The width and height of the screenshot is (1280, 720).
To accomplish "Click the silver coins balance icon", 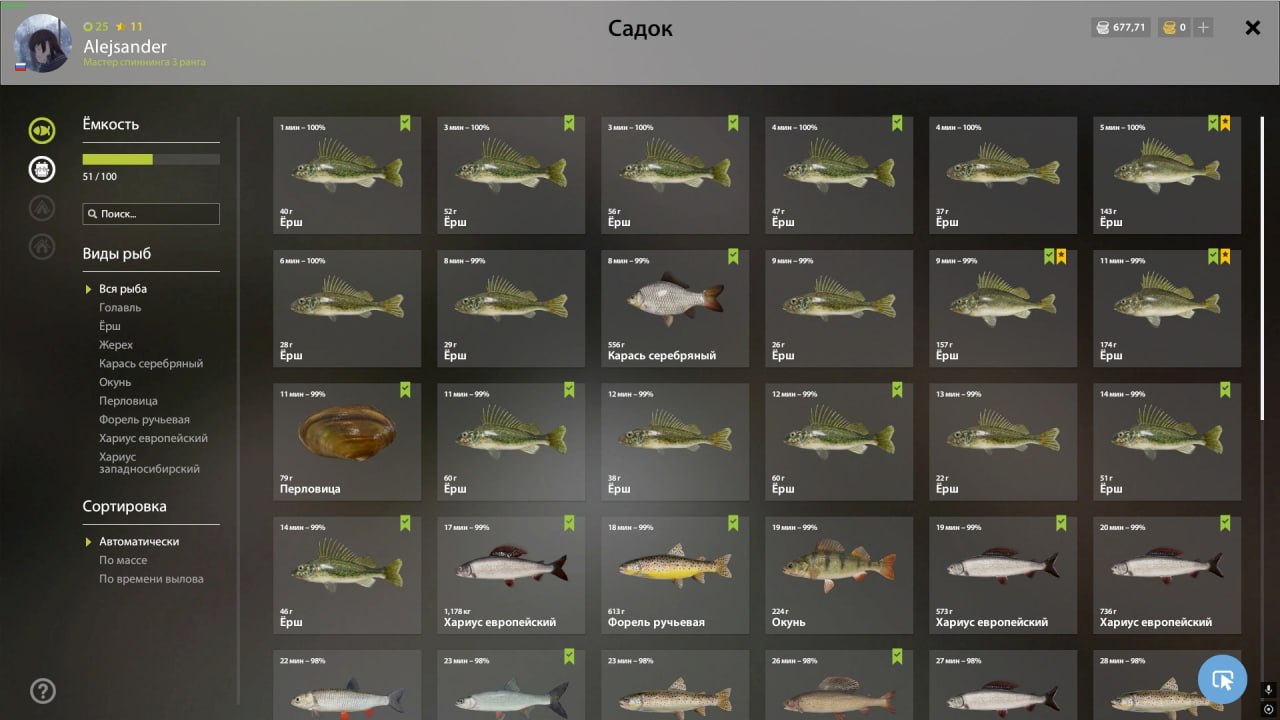I will tap(1103, 28).
